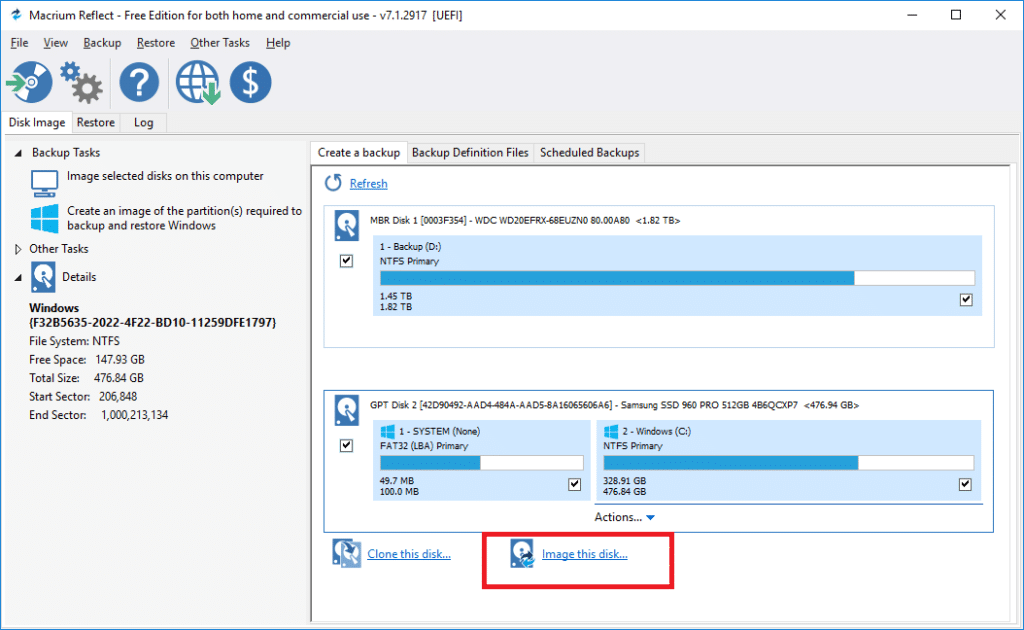Expand the Other Tasks section
Viewport: 1024px width, 630px height.
[19, 249]
